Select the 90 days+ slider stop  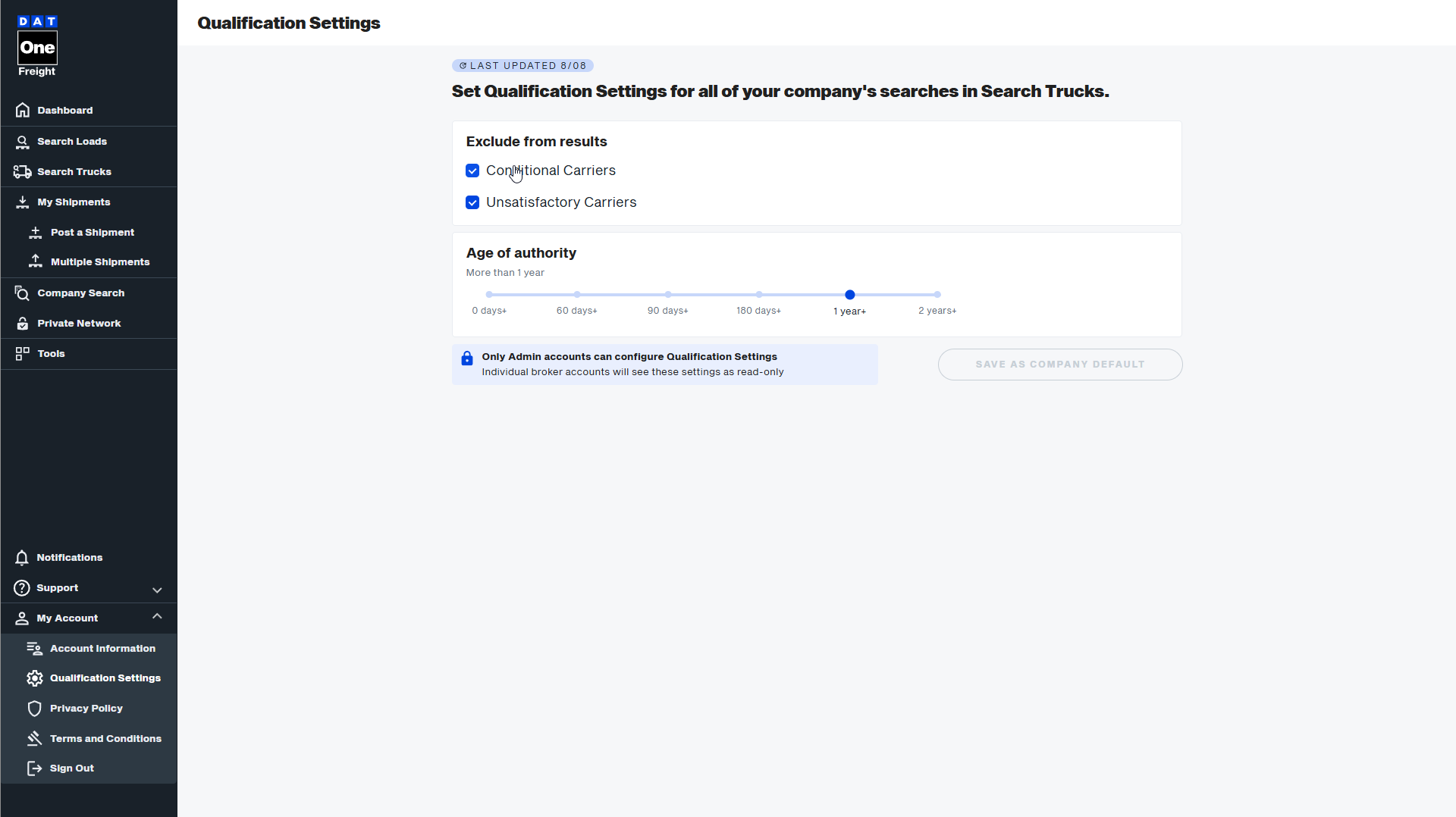(668, 295)
